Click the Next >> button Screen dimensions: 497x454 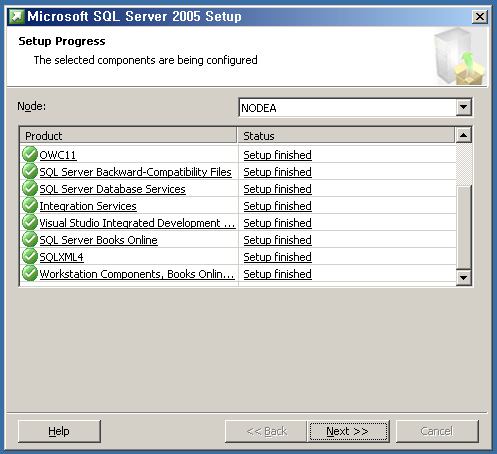348,431
